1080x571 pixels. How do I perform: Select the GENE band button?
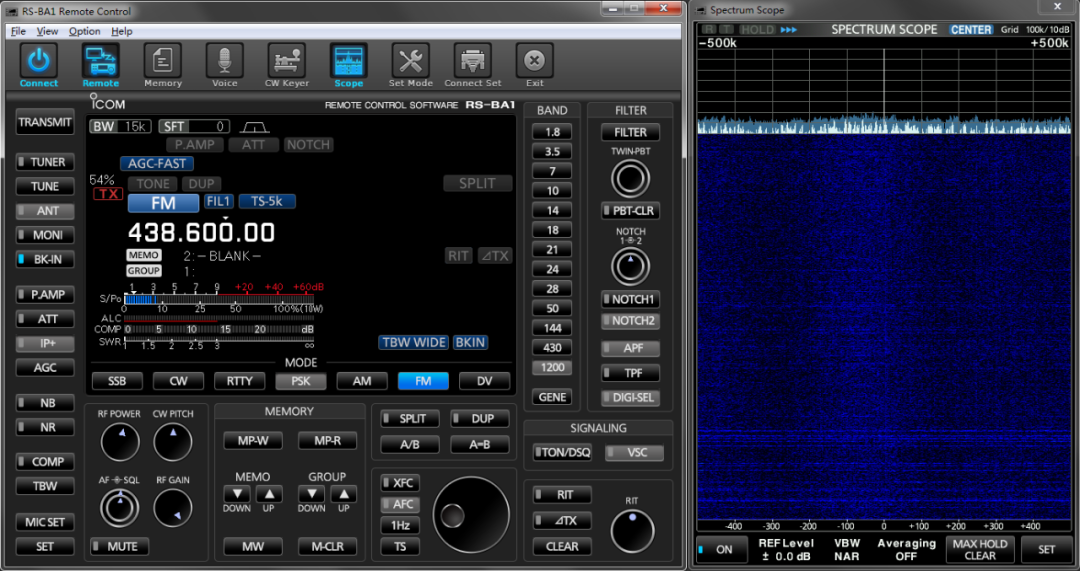point(552,397)
